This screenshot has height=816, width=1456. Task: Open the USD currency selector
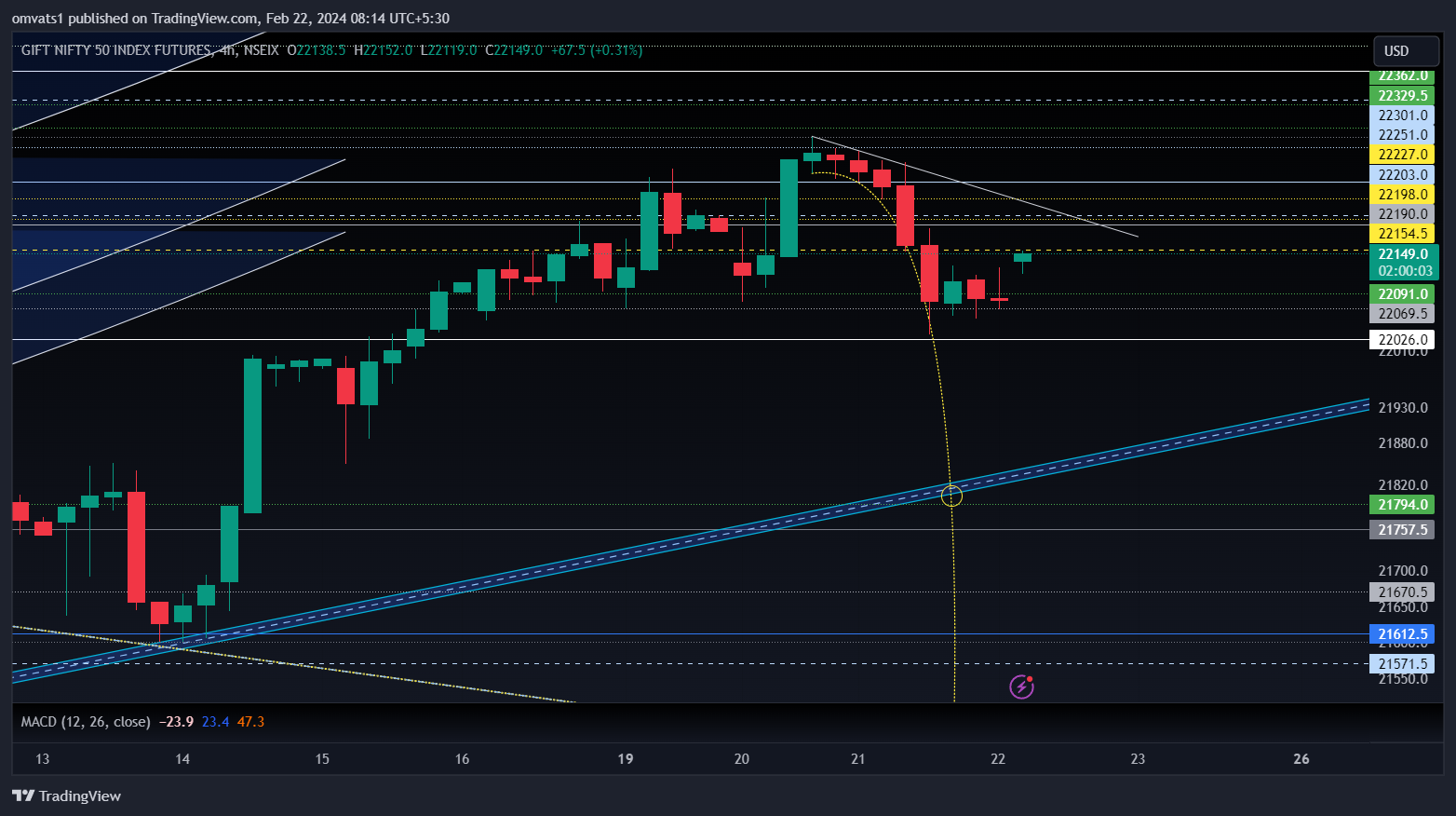coord(1407,51)
